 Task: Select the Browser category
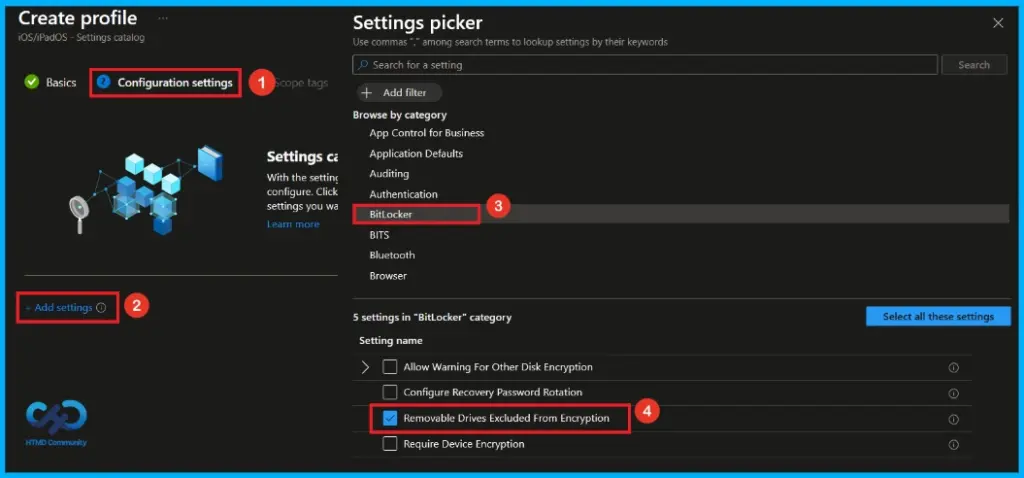click(388, 276)
